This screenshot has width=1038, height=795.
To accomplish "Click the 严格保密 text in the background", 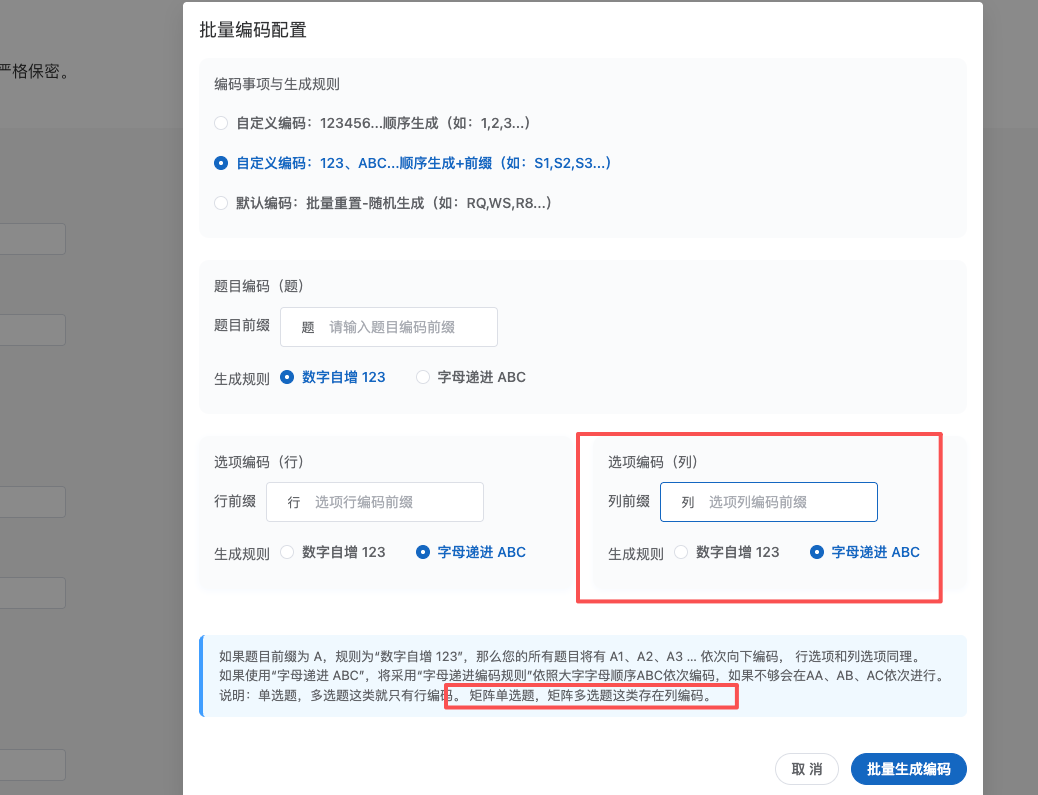I will 37,70.
